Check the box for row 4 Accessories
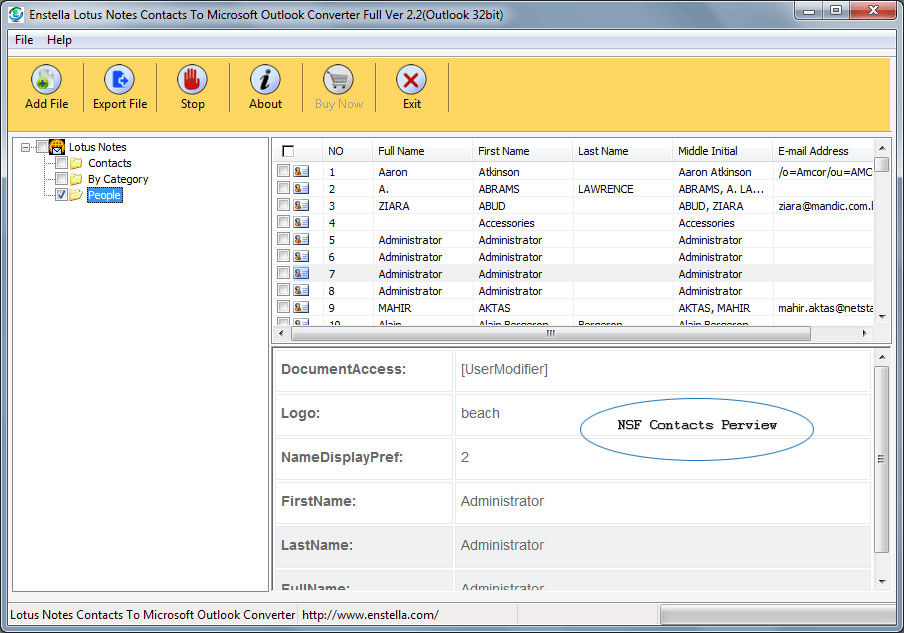This screenshot has height=633, width=904. (283, 222)
